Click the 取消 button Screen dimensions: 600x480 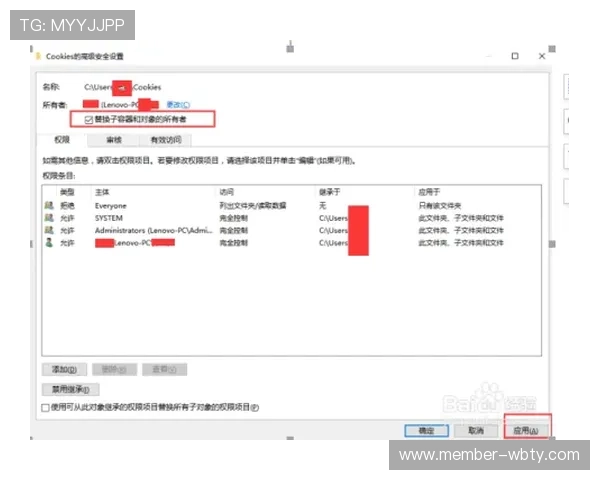[476, 431]
